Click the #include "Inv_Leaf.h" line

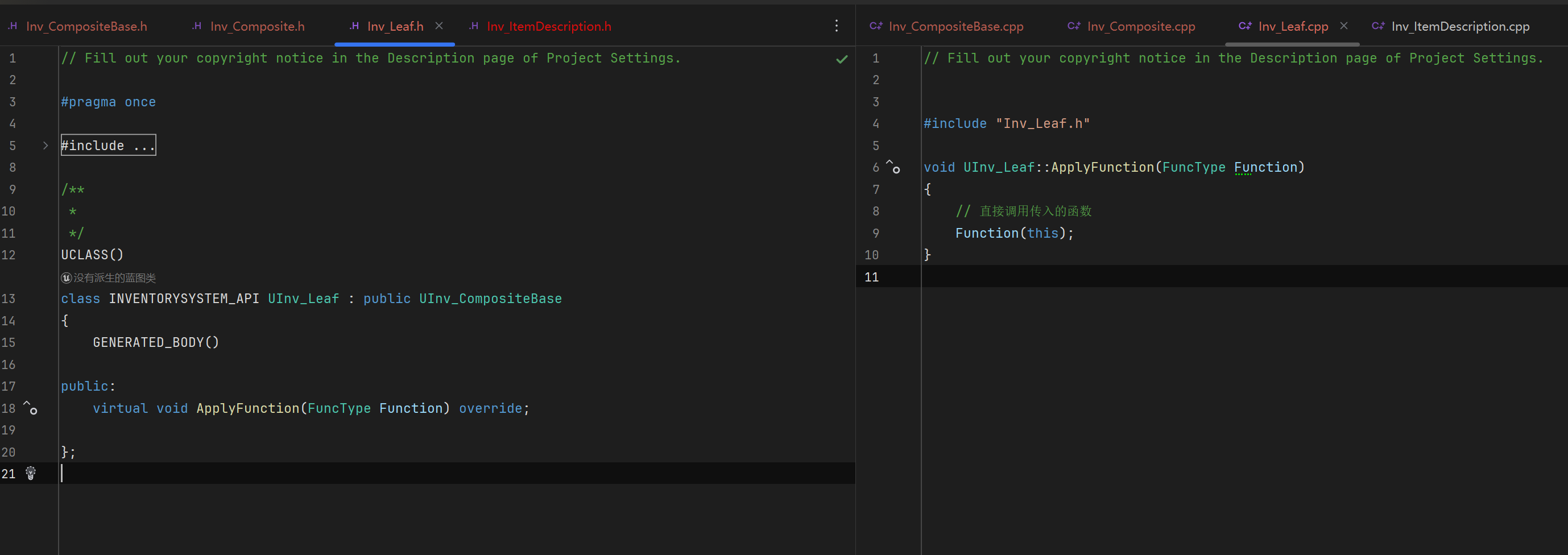coord(1007,123)
